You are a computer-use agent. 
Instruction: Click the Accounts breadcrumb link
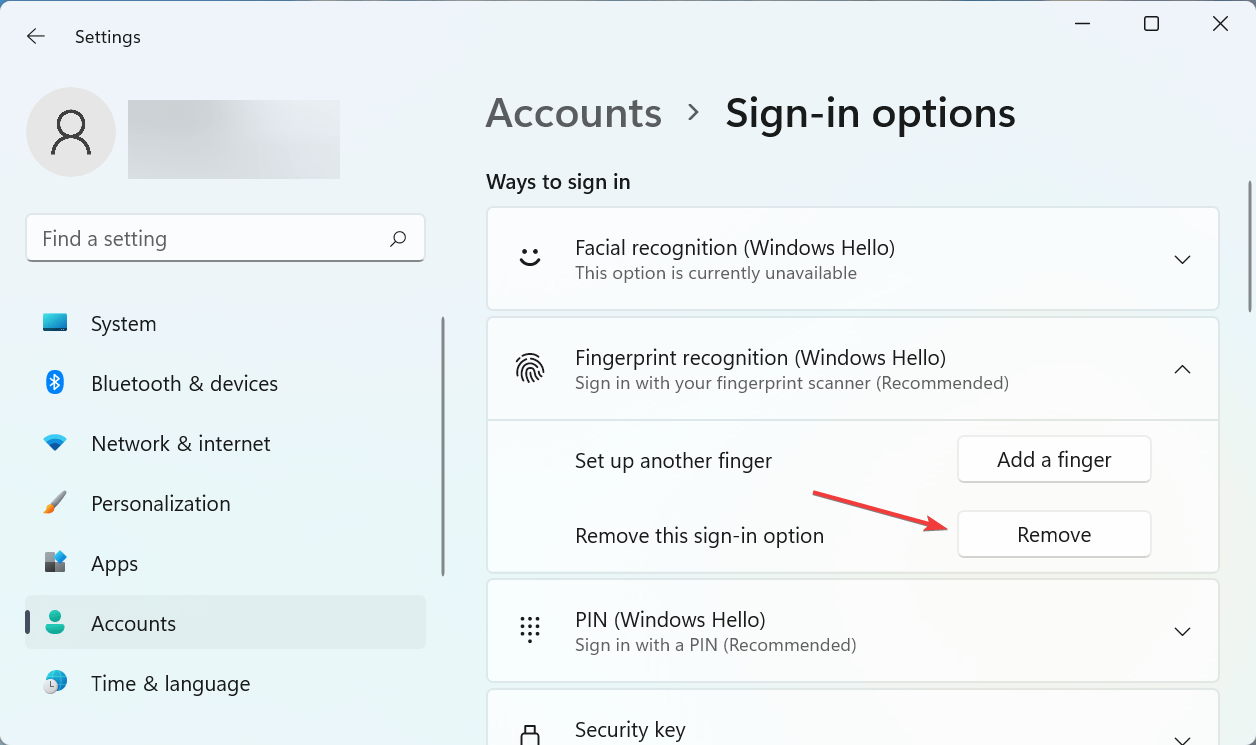[x=573, y=113]
